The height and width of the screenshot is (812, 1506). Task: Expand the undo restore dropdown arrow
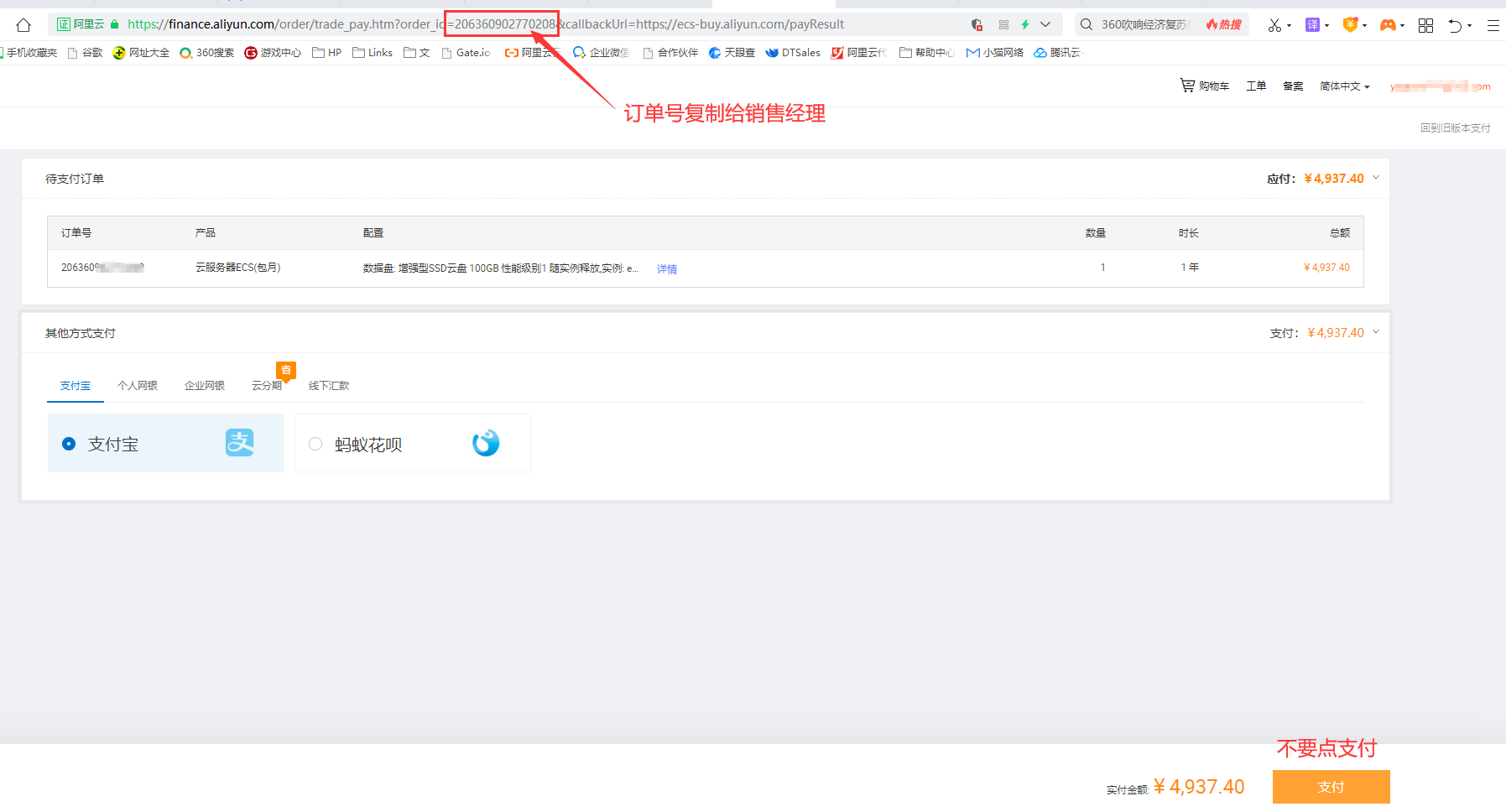(1469, 26)
